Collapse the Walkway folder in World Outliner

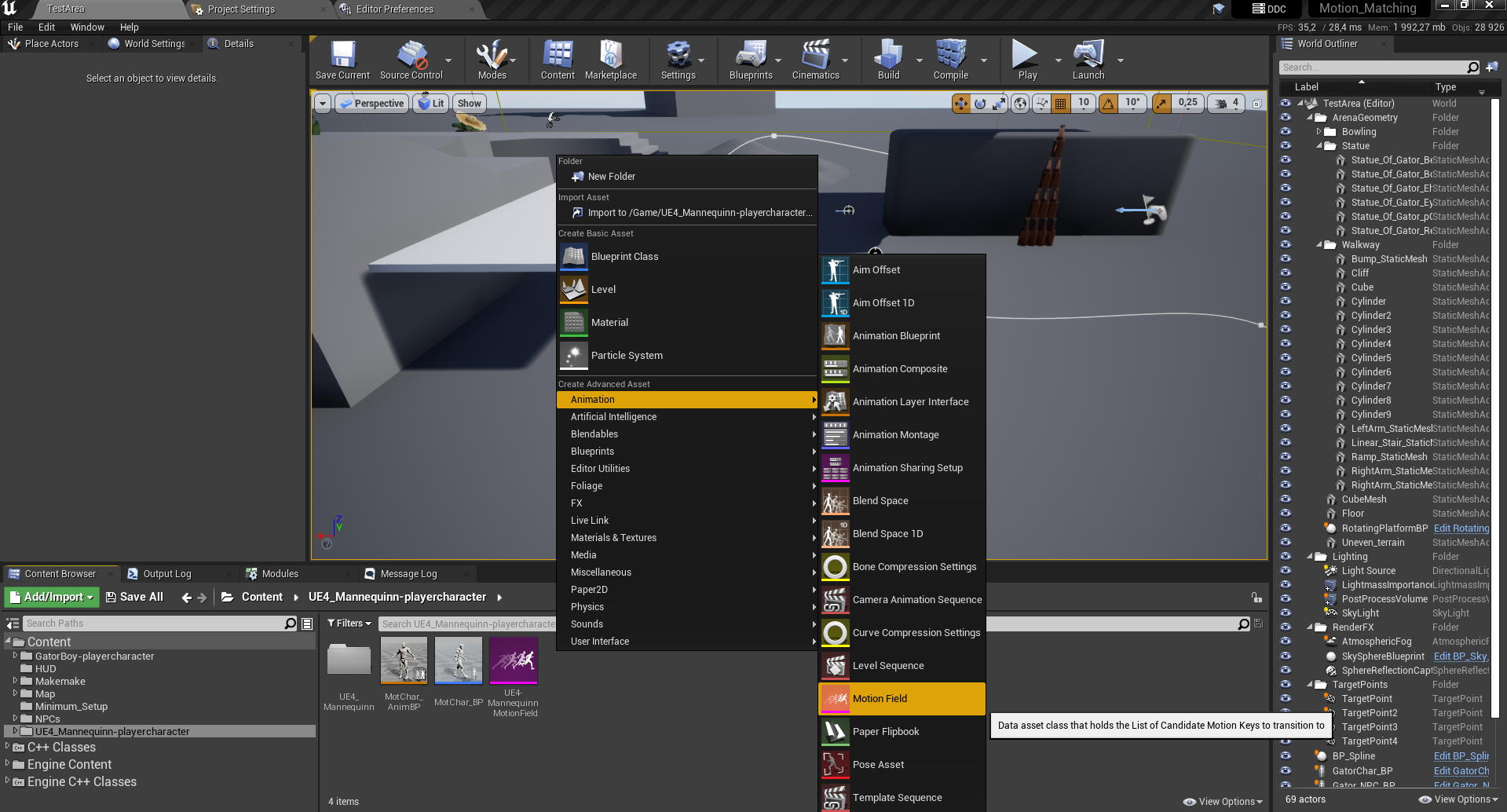(x=1319, y=245)
